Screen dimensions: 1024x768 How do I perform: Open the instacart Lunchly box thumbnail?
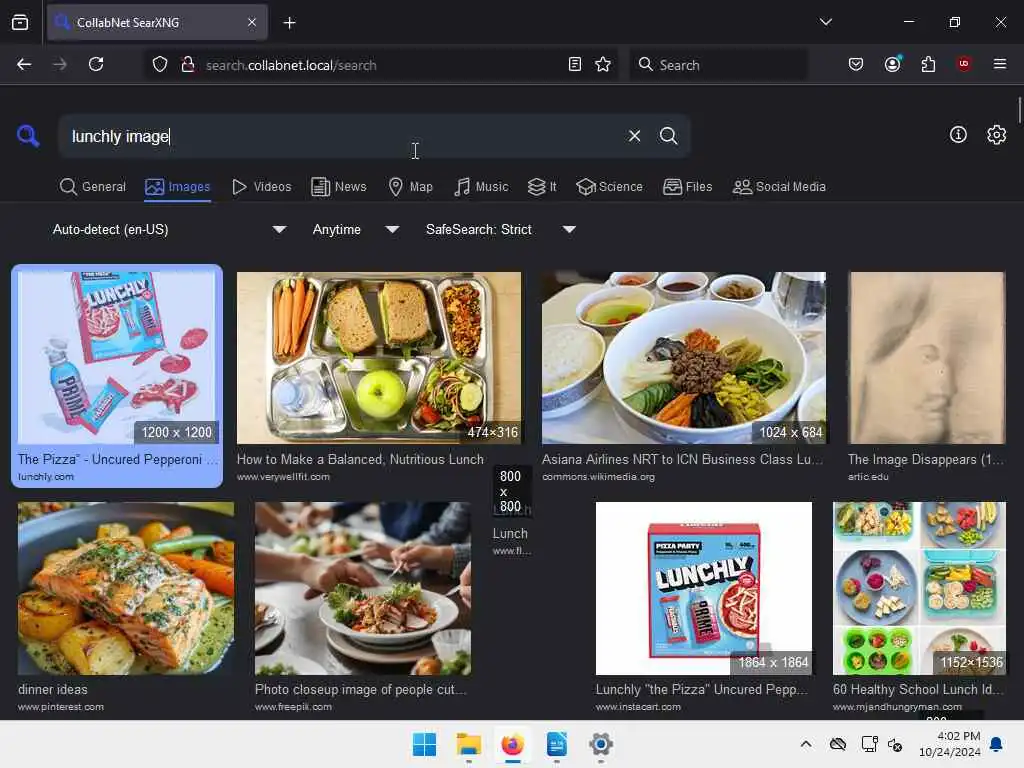tap(703, 588)
